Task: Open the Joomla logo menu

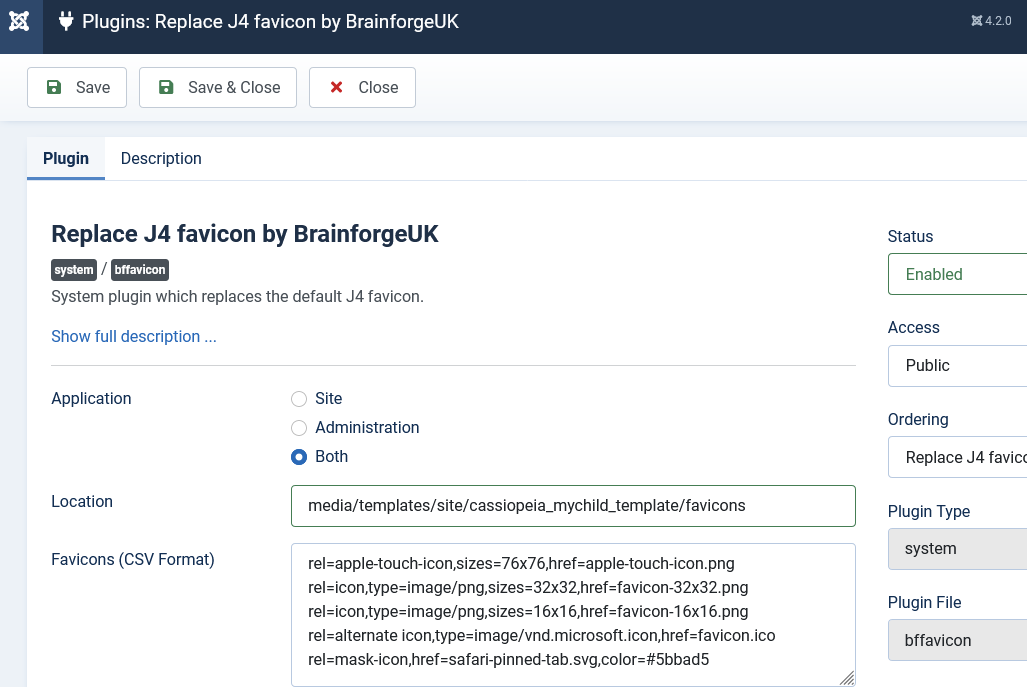Action: 20,22
